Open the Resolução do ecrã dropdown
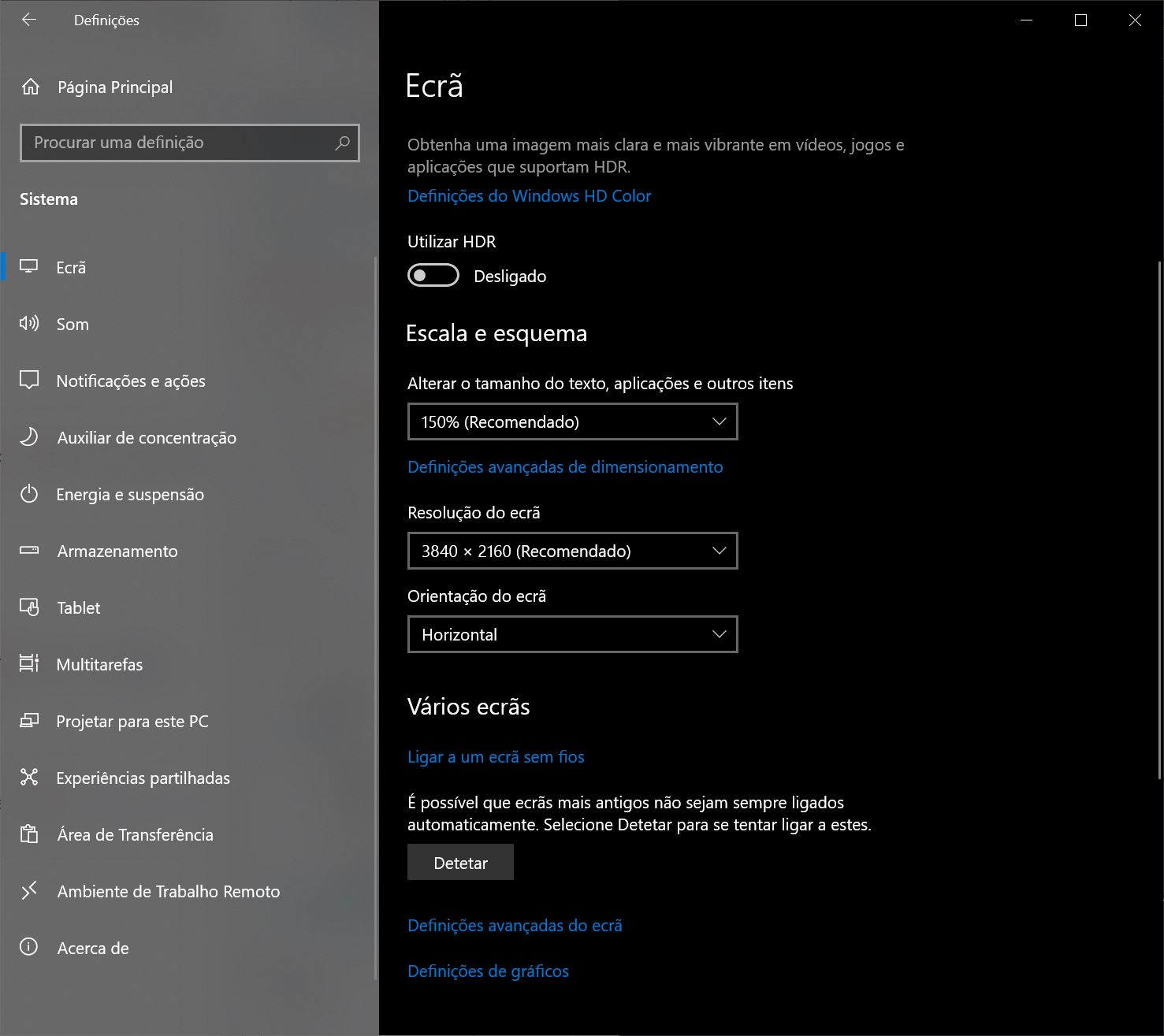1164x1036 pixels. (572, 551)
